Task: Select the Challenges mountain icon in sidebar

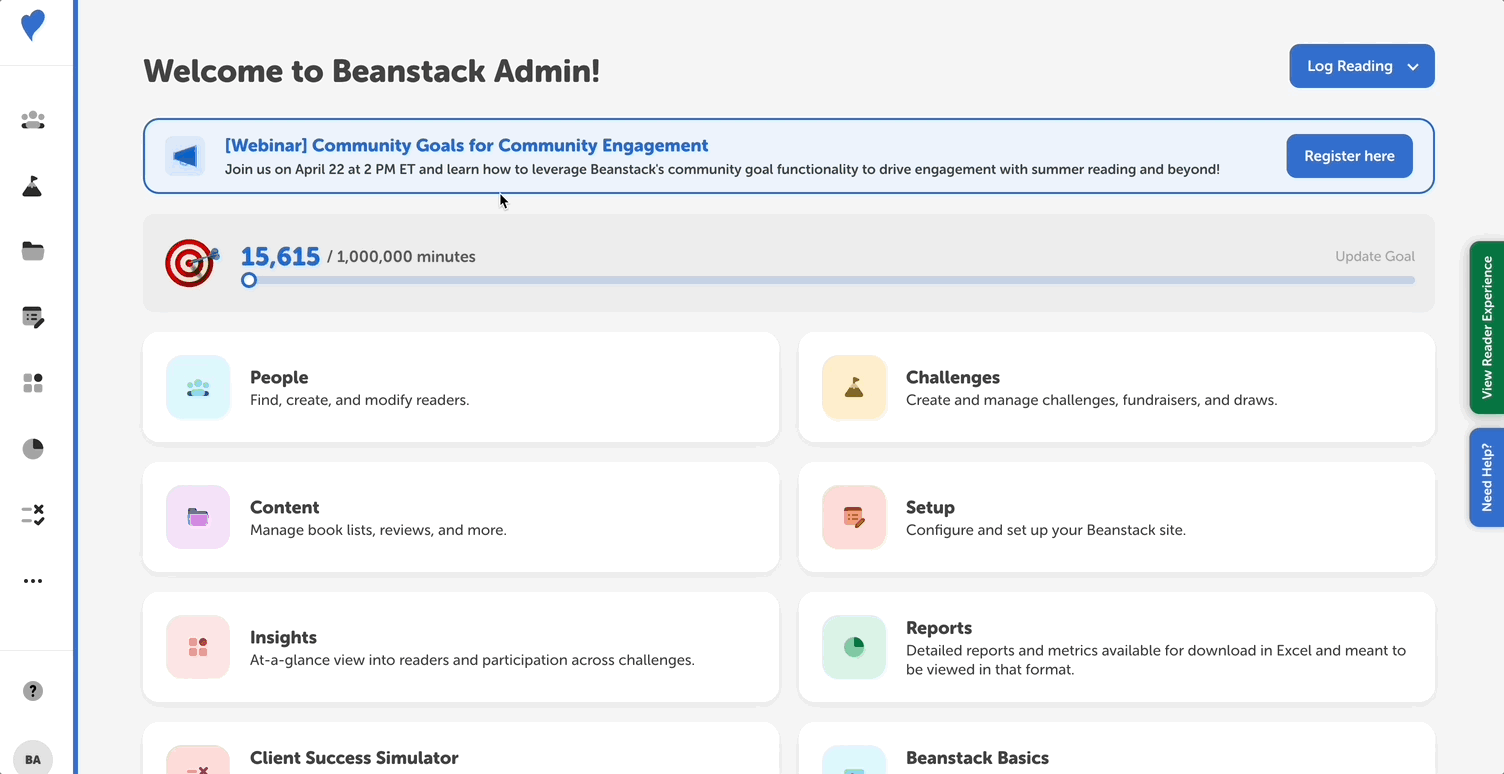Action: click(33, 185)
